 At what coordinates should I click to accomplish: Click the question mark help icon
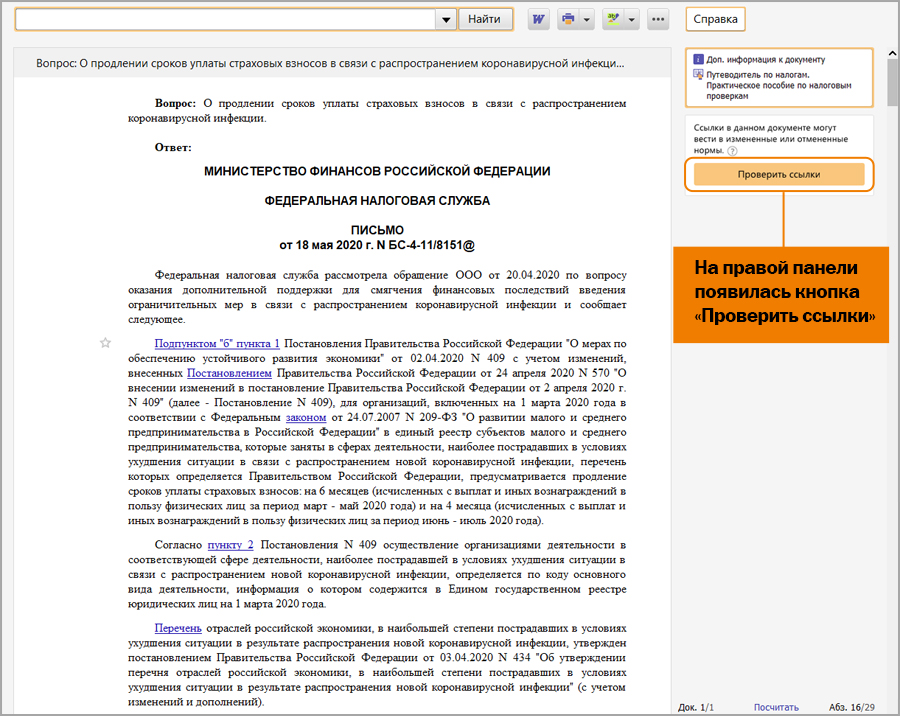[x=732, y=151]
